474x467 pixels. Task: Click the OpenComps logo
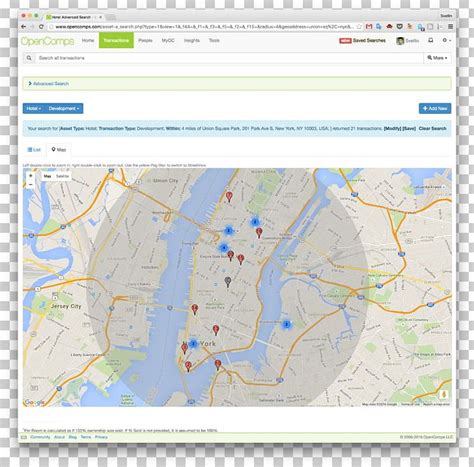[x=47, y=41]
